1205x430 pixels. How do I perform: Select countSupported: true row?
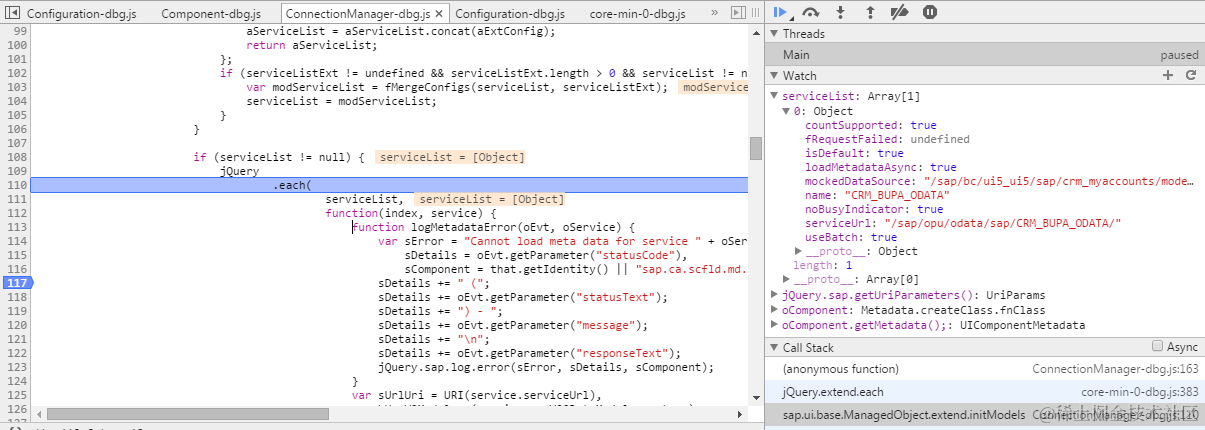[x=871, y=125]
